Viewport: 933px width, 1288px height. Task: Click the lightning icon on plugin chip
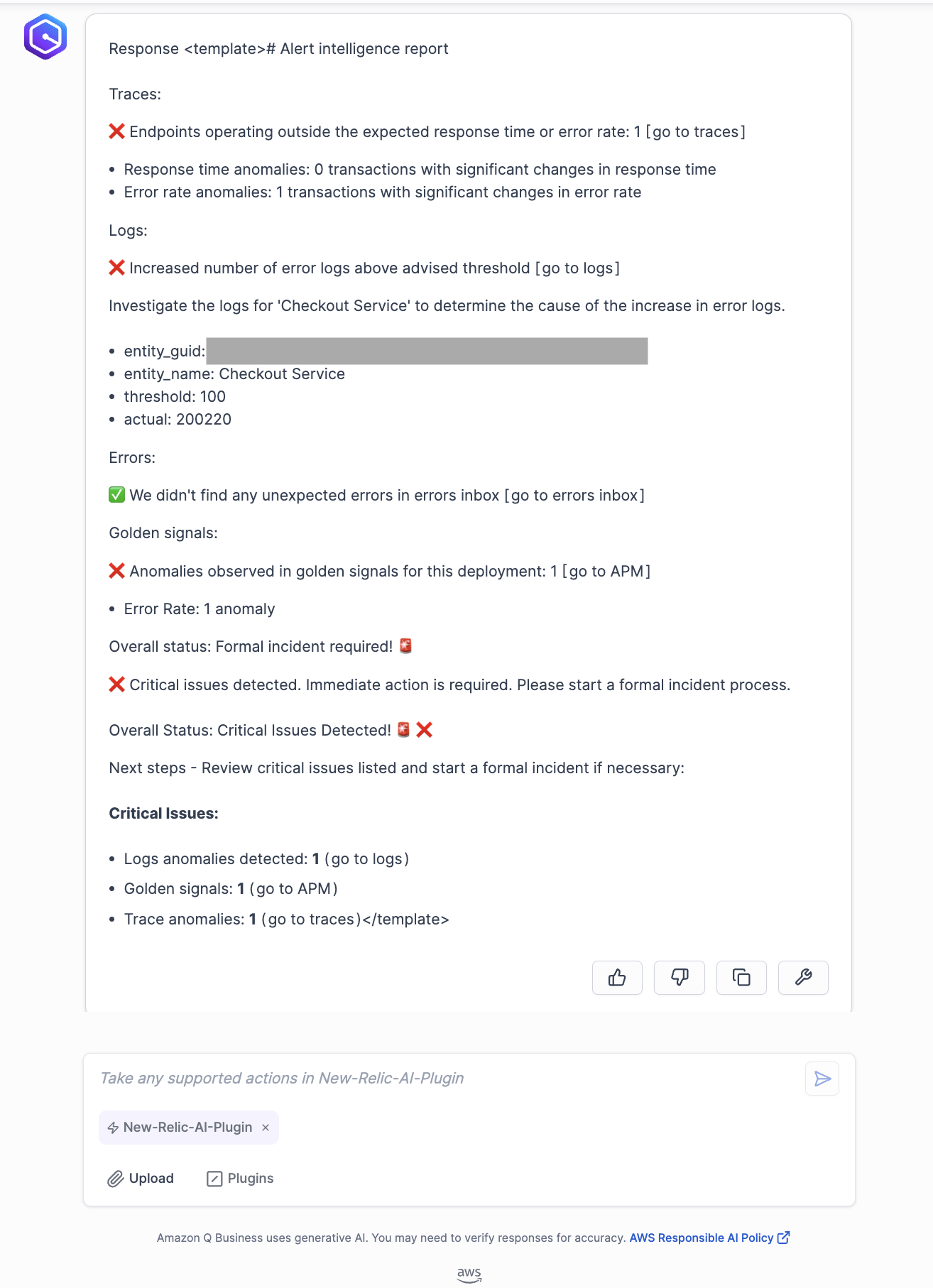click(113, 1128)
